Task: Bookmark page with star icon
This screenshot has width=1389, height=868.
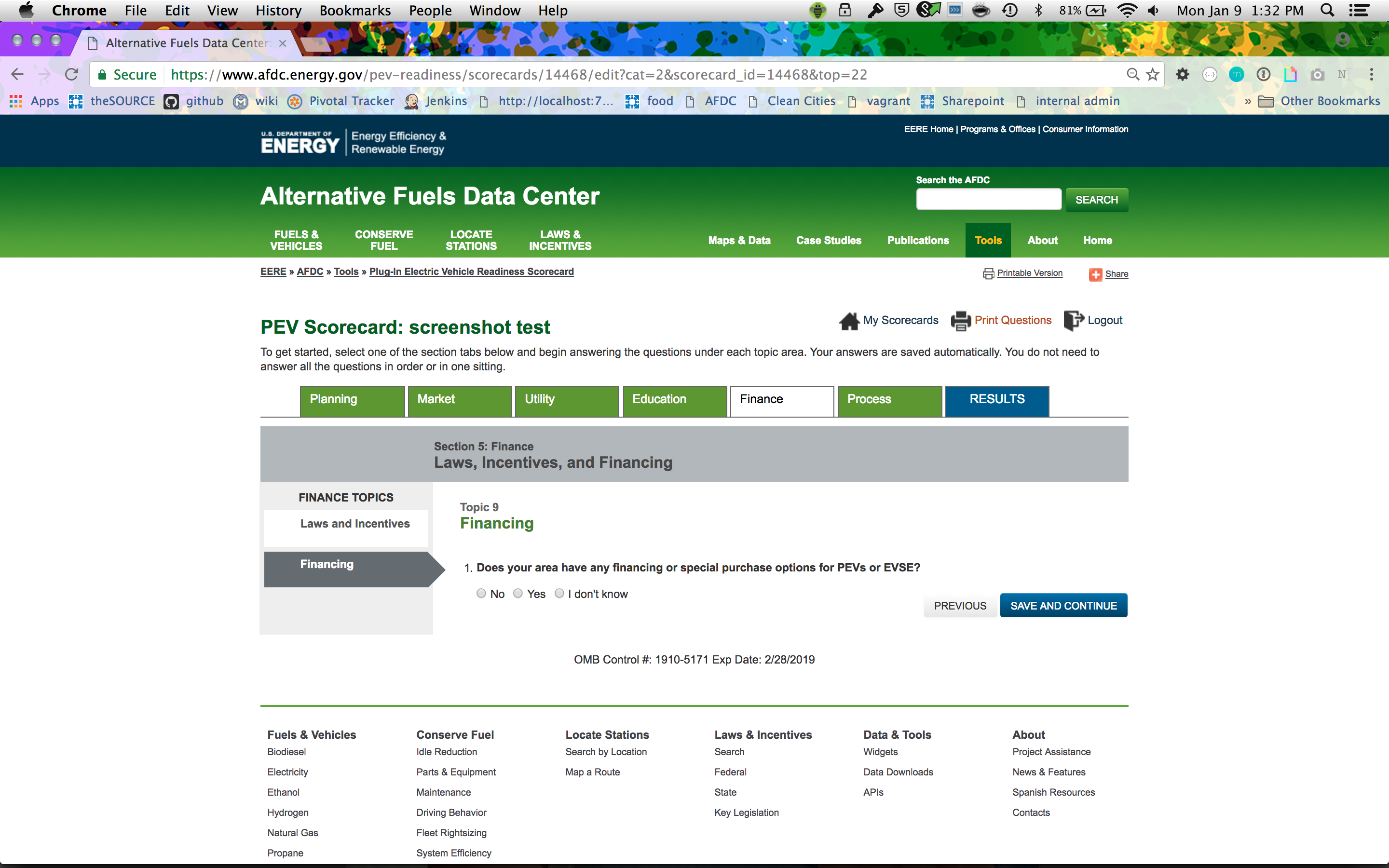Action: coord(1153,75)
